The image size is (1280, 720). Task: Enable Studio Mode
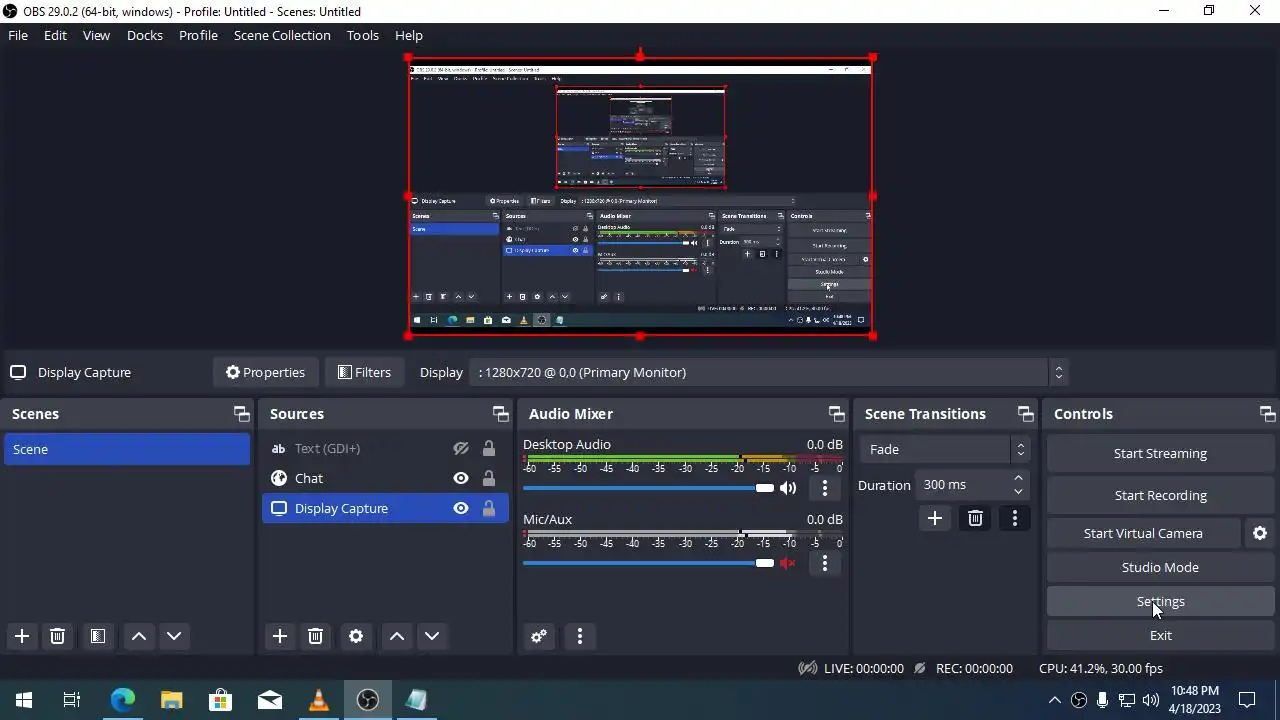[x=1160, y=567]
